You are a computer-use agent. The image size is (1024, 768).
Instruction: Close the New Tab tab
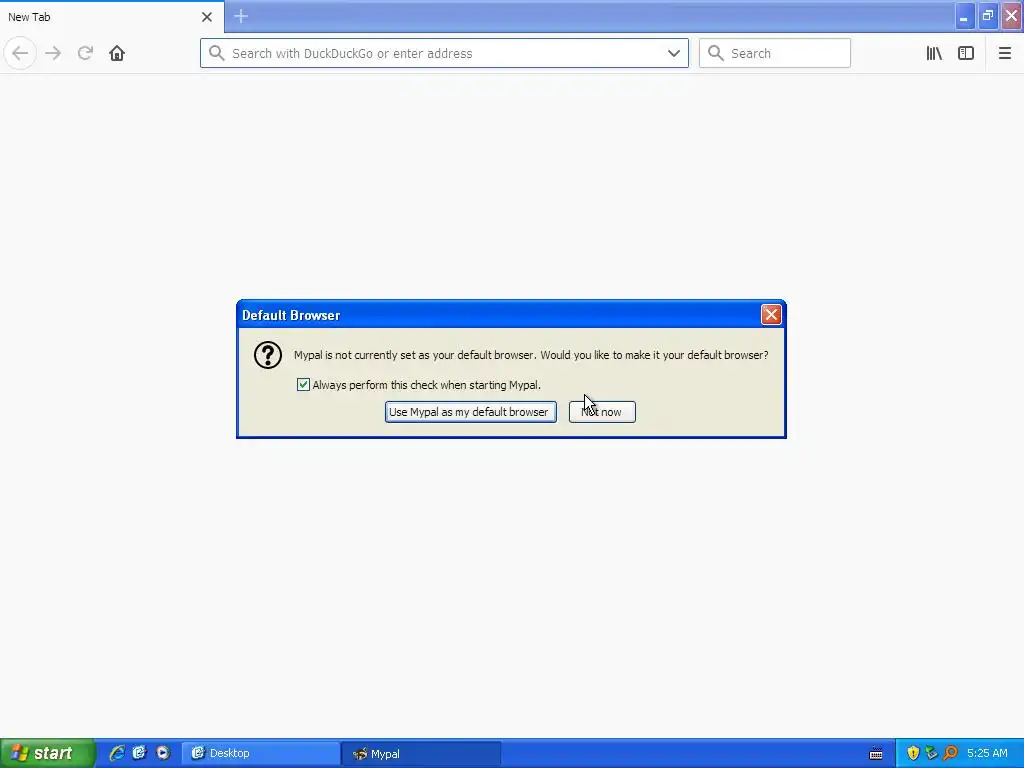coord(207,17)
